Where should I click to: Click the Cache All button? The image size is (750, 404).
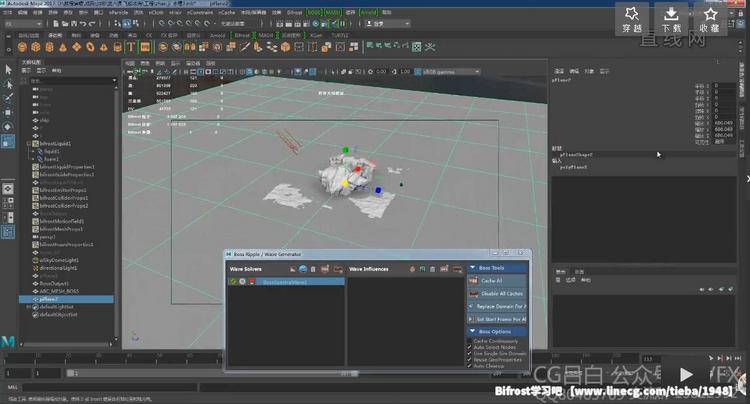[x=496, y=281]
